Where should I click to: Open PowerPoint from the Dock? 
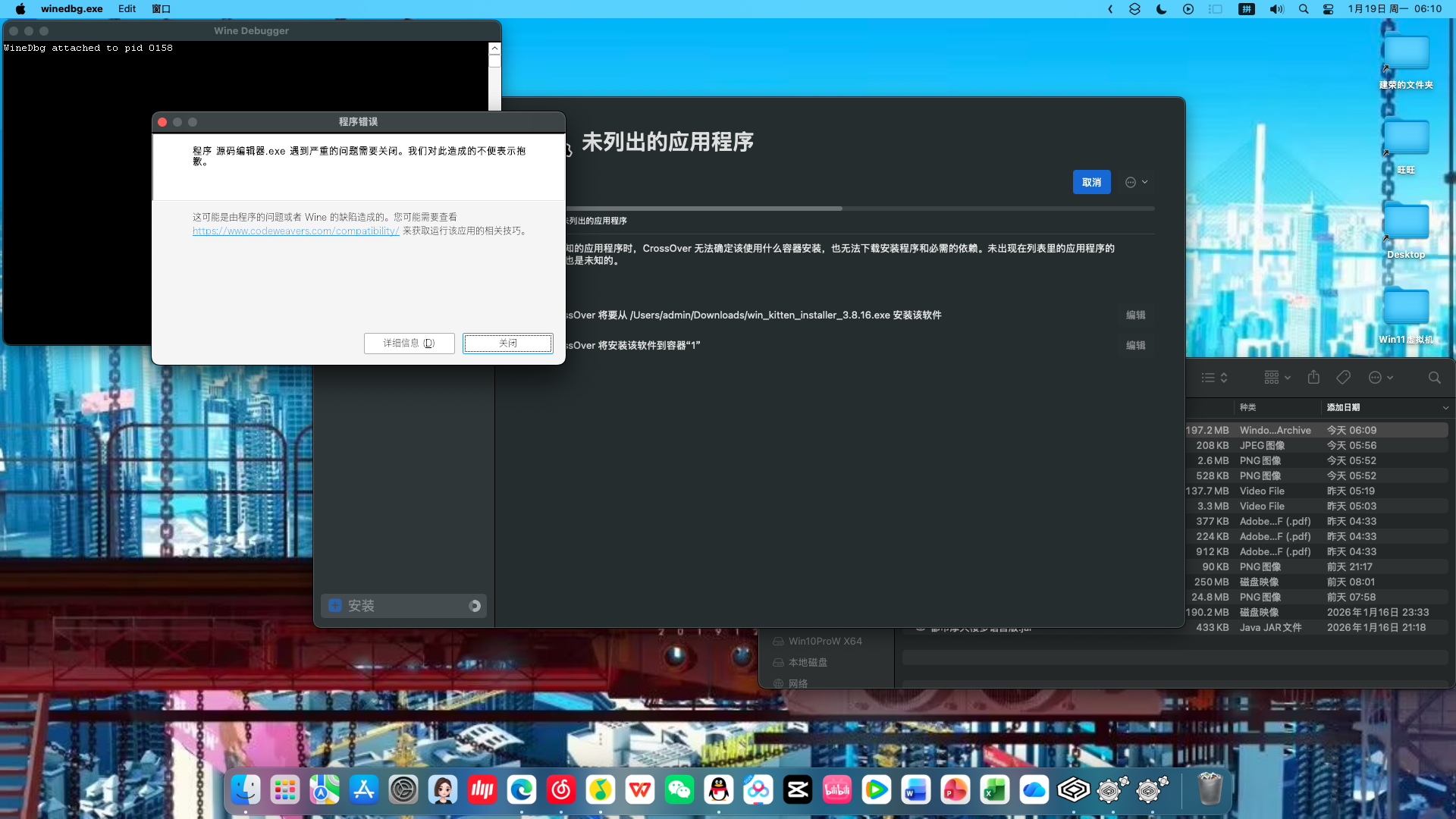point(955,790)
